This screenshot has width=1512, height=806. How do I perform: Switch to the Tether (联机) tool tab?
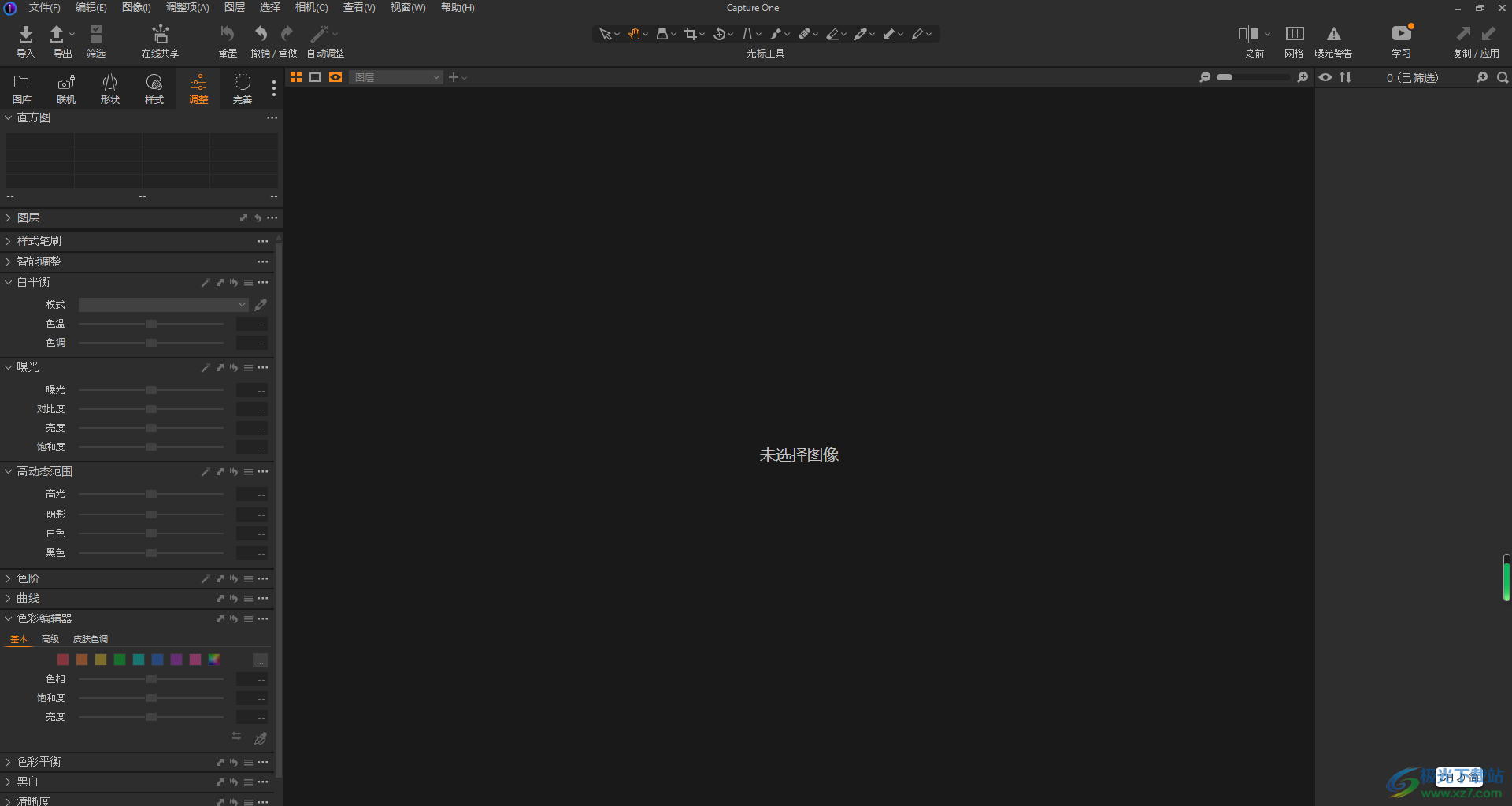coord(66,88)
